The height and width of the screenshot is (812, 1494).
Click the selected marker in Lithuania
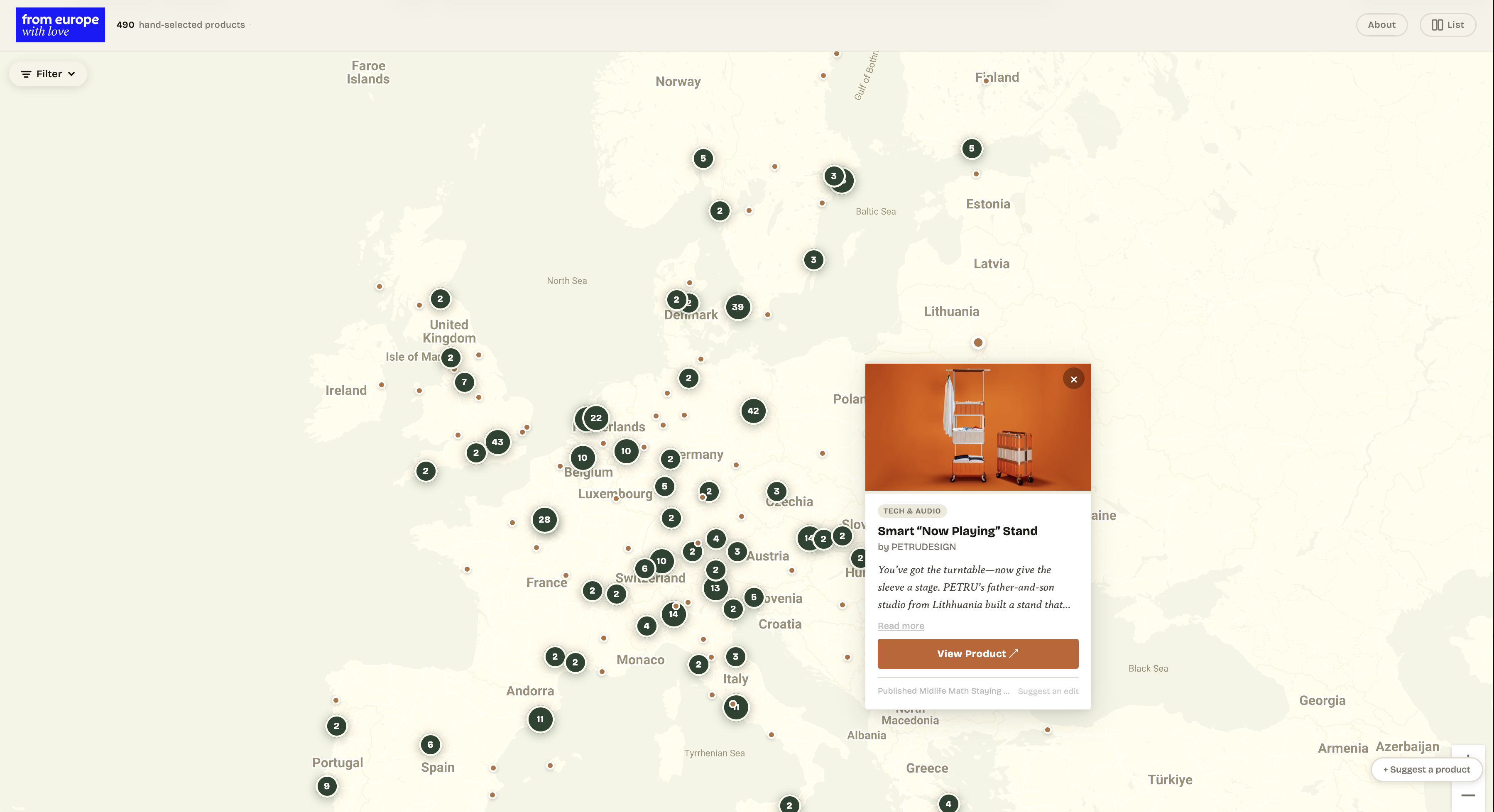pyautogui.click(x=978, y=343)
